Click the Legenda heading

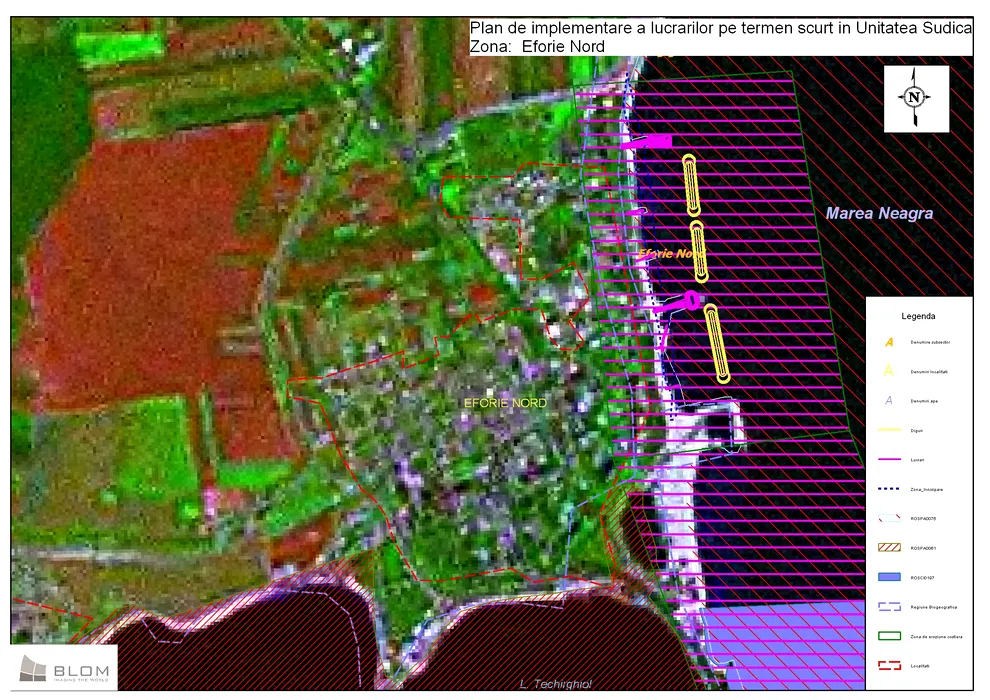coord(918,315)
